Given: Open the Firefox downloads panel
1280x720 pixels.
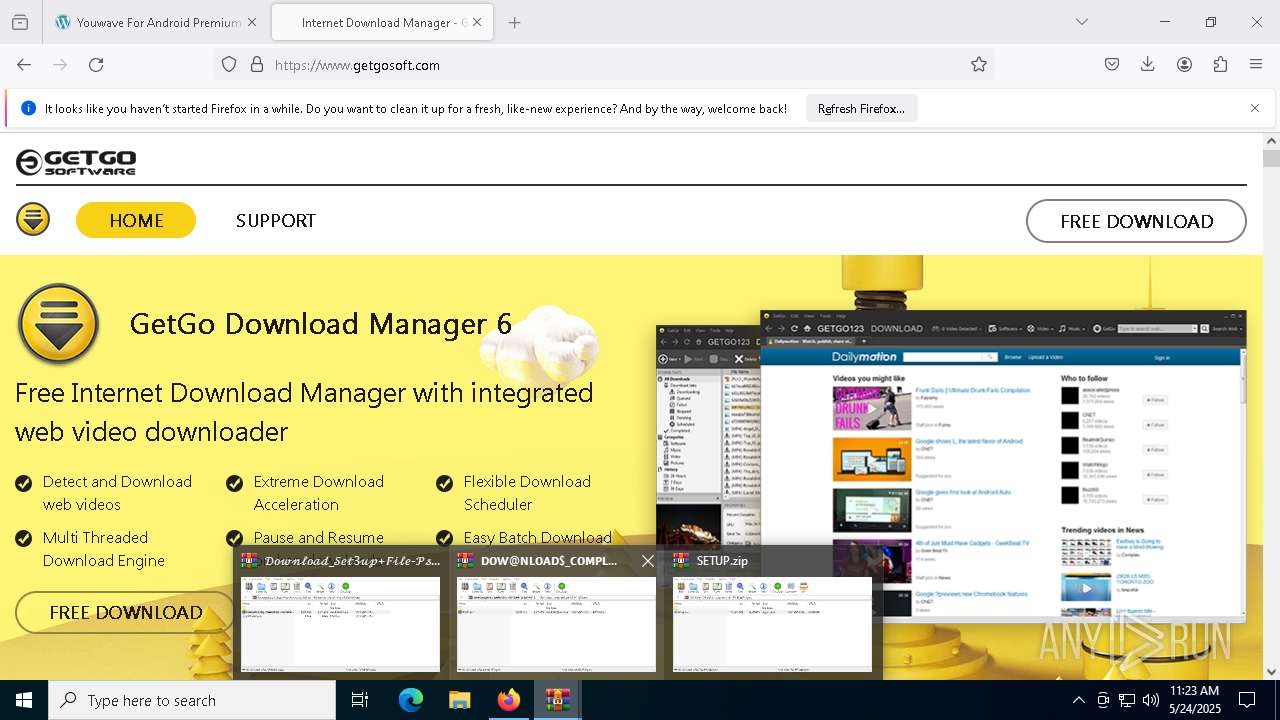Looking at the screenshot, I should pos(1148,64).
